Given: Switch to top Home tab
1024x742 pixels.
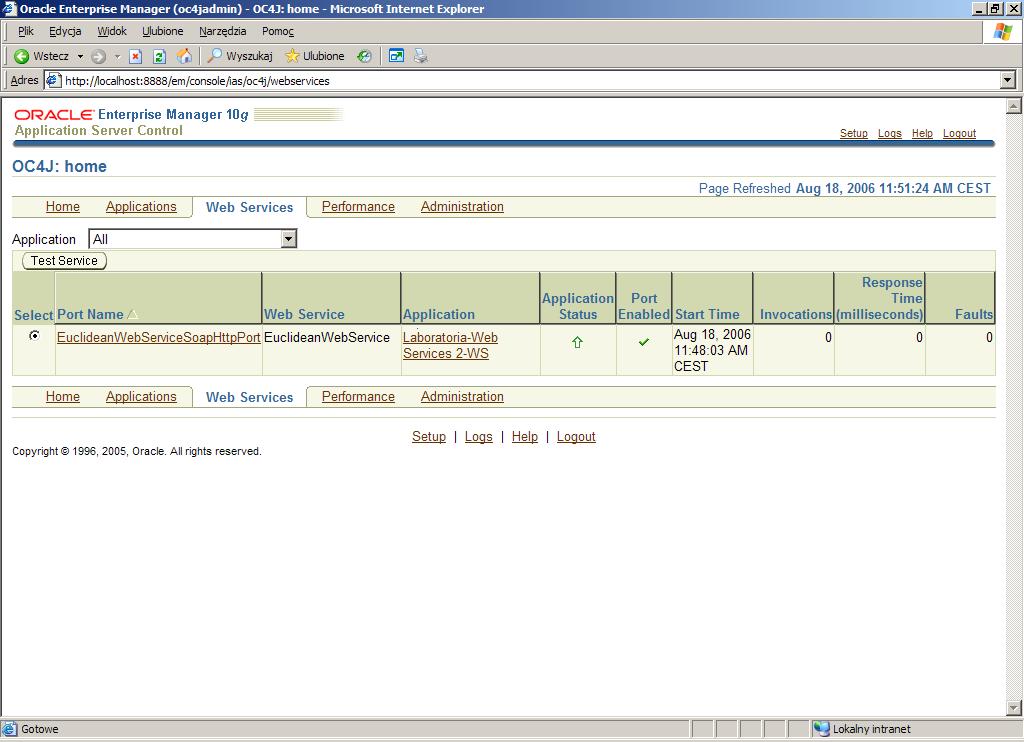Looking at the screenshot, I should pos(63,206).
